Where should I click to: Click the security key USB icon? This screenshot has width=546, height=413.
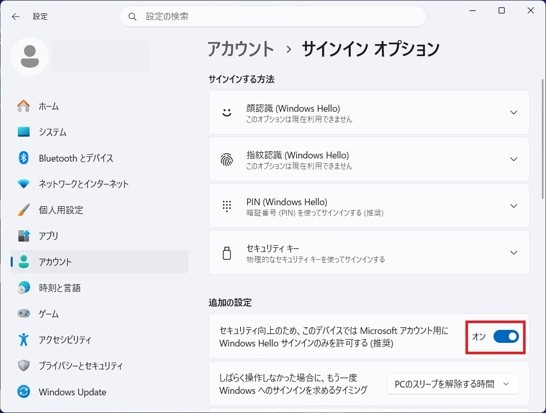[227, 253]
